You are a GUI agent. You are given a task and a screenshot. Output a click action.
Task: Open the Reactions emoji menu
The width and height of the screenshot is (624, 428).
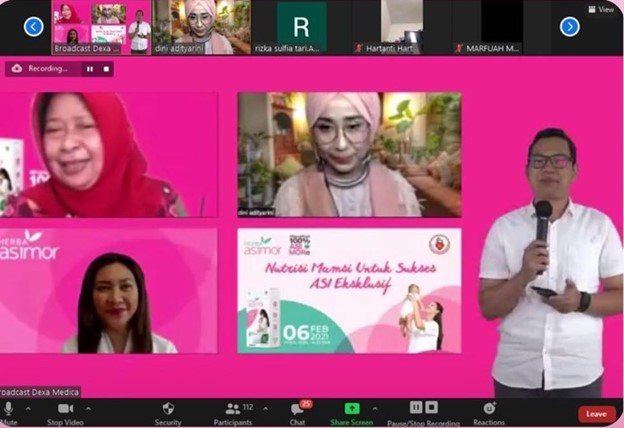(489, 414)
